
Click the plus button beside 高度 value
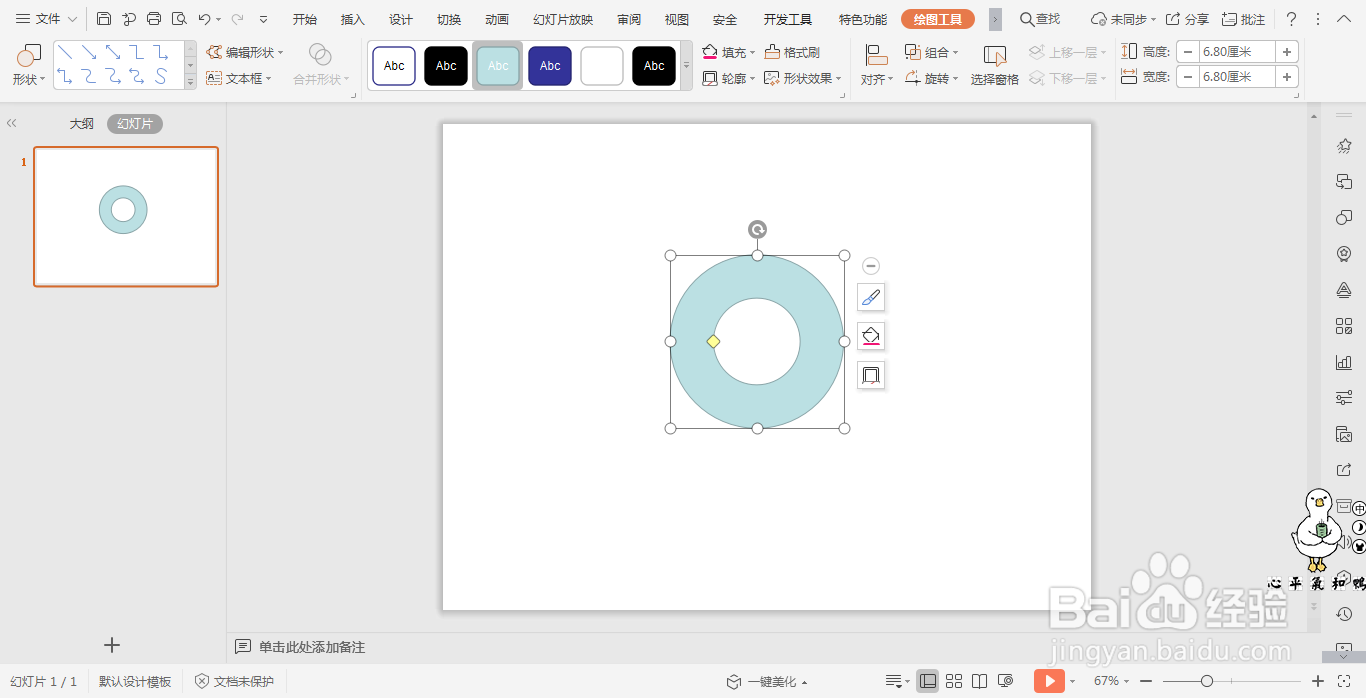1287,51
